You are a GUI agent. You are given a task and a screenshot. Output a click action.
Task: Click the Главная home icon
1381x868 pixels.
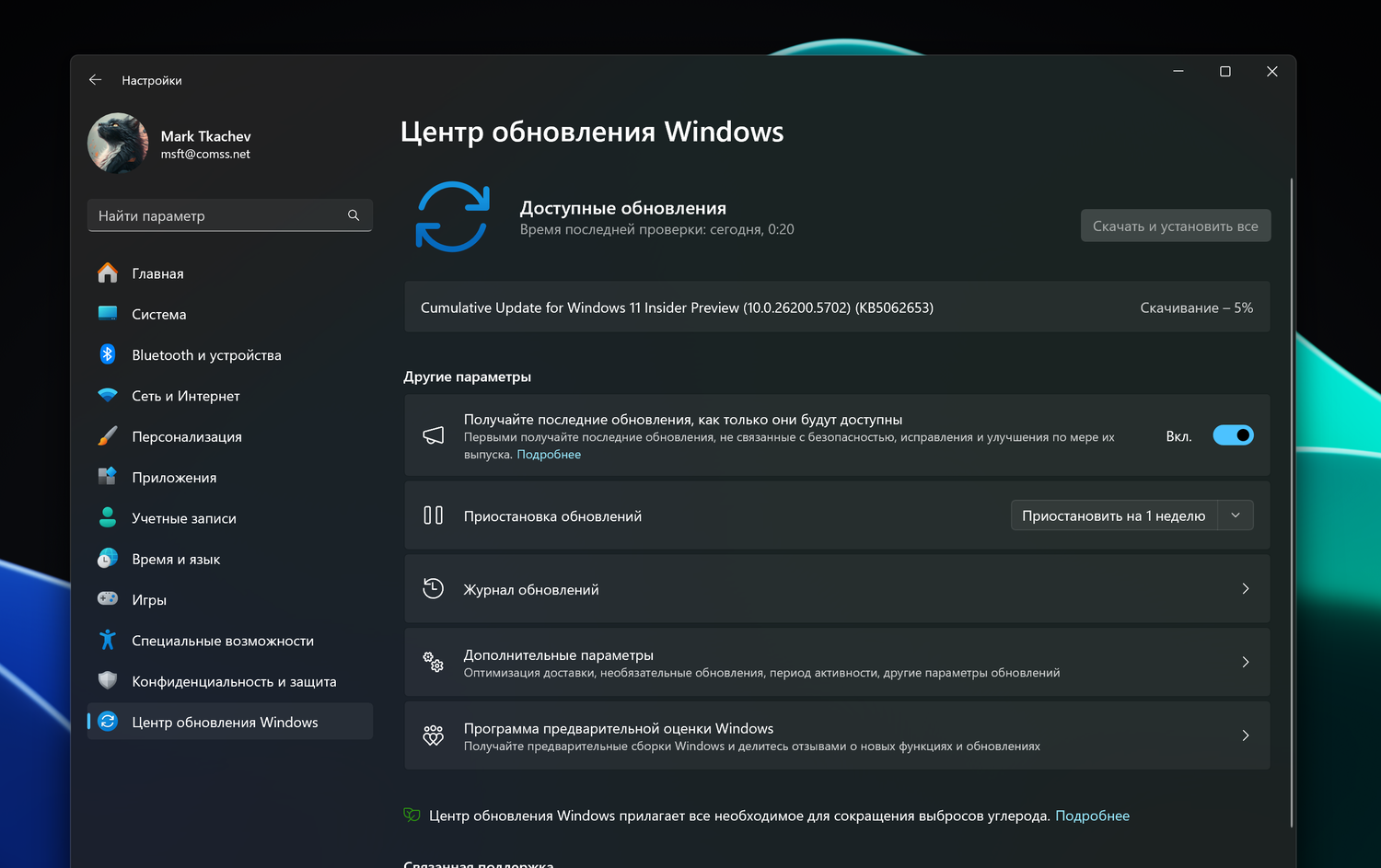click(x=108, y=273)
